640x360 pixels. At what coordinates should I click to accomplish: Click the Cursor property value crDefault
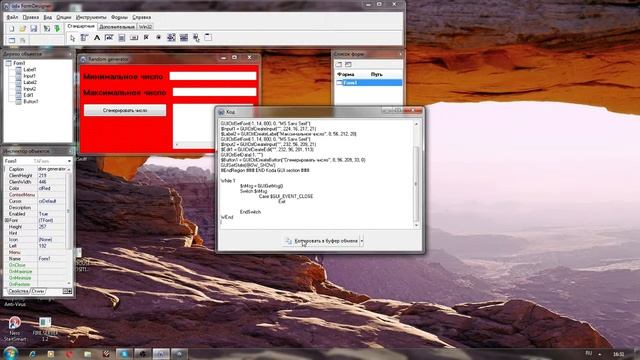click(x=51, y=201)
